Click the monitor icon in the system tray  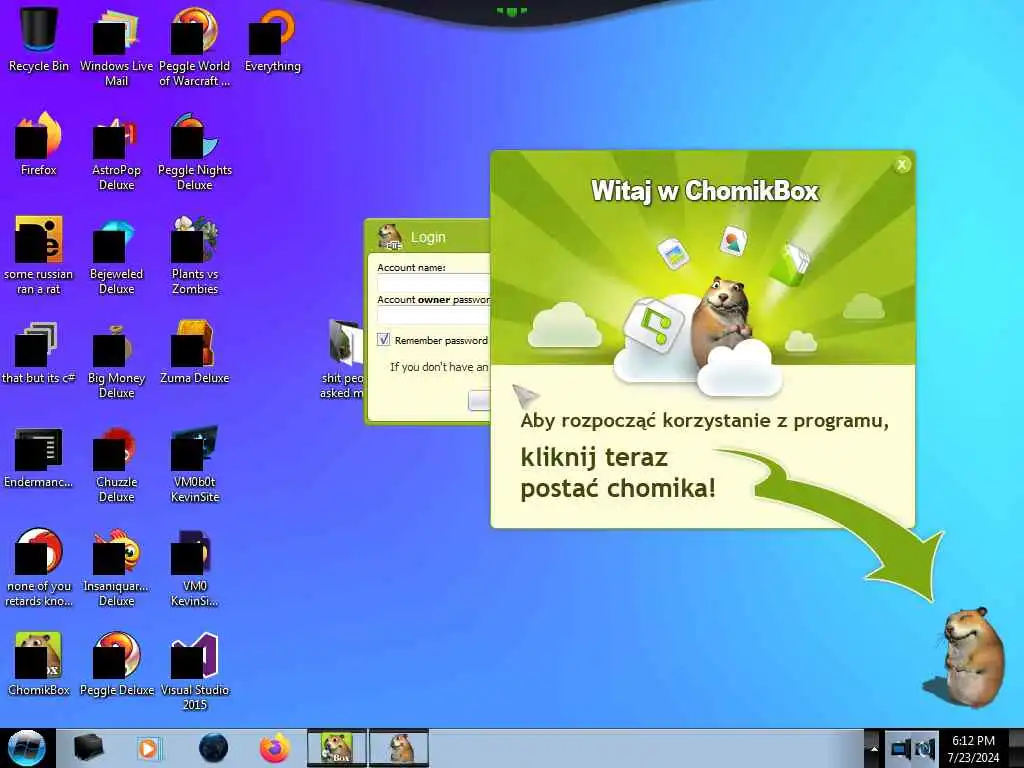click(901, 749)
